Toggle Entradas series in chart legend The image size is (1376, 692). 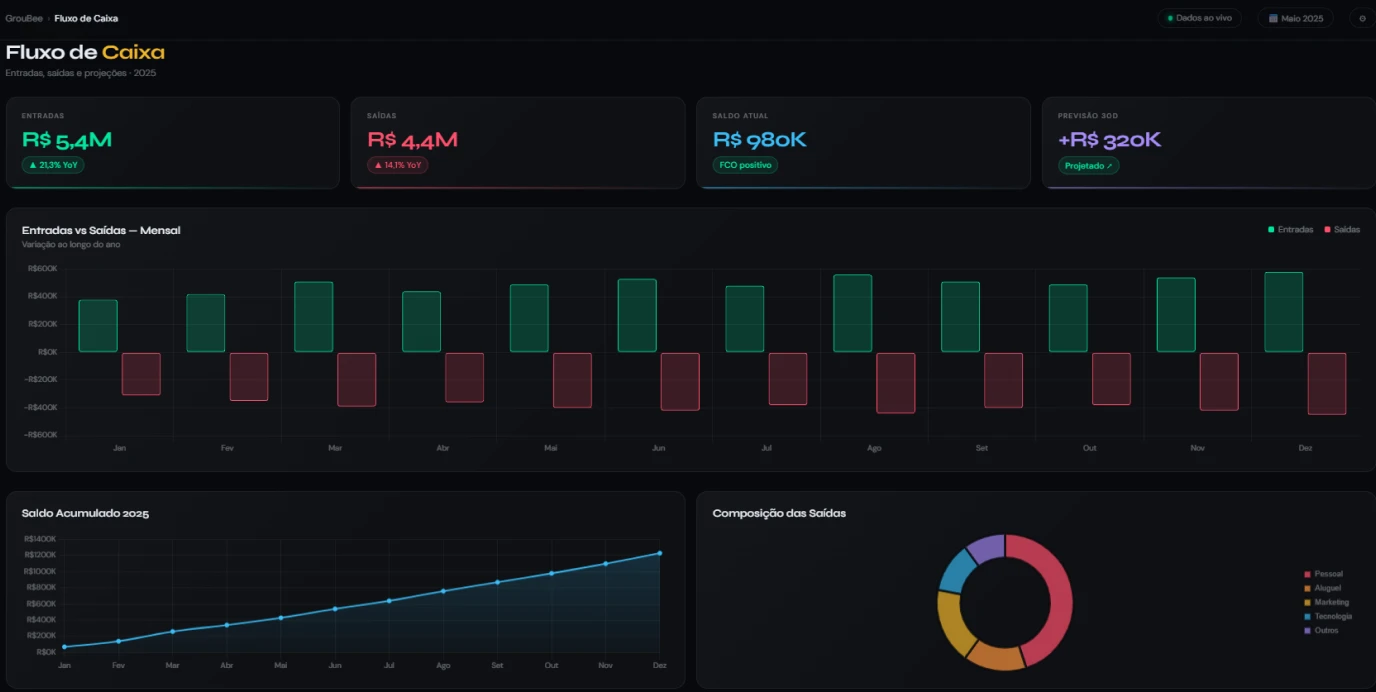click(x=1291, y=230)
